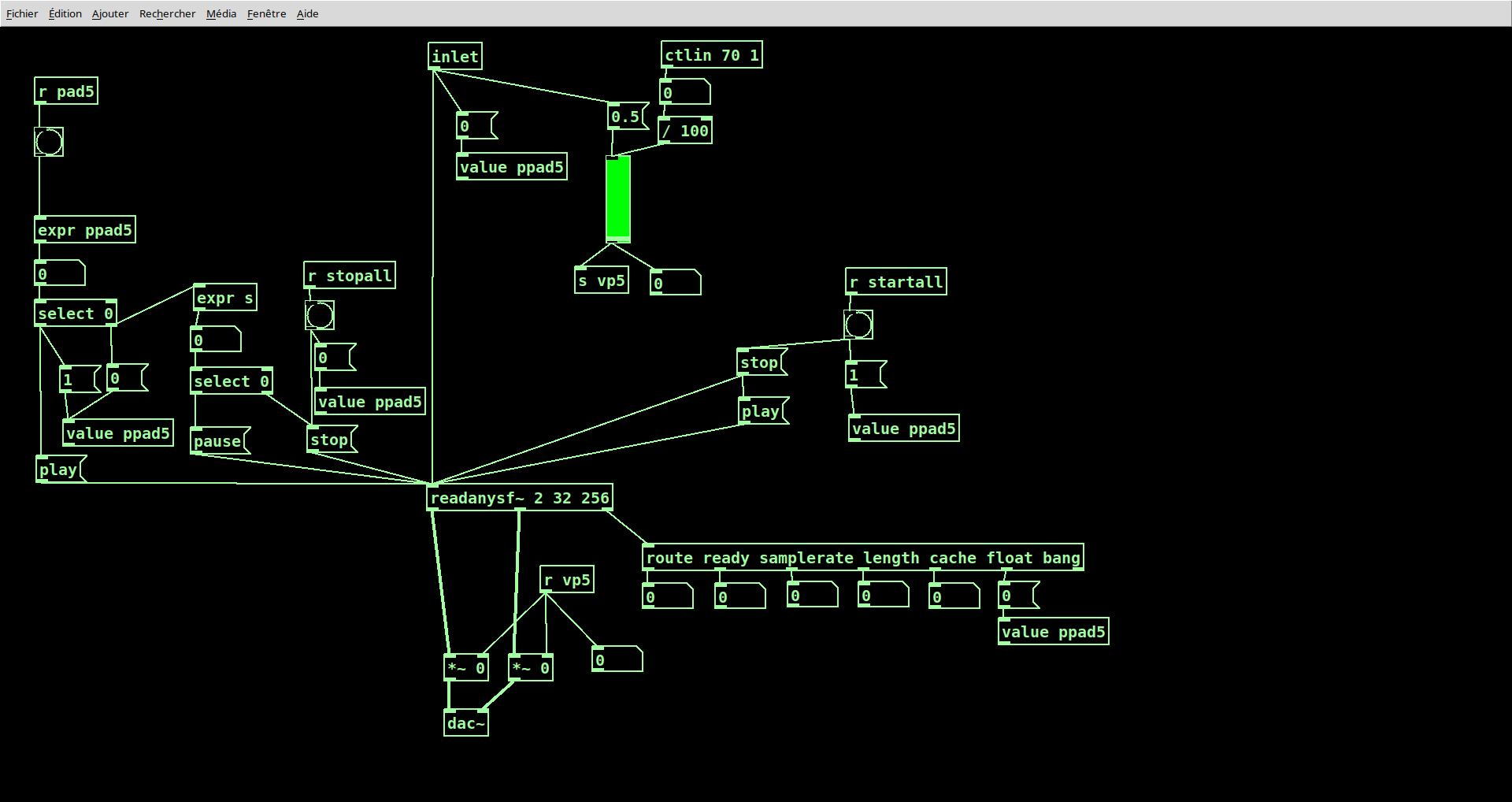
Task: Click the stop message near r startall
Action: tap(762, 362)
